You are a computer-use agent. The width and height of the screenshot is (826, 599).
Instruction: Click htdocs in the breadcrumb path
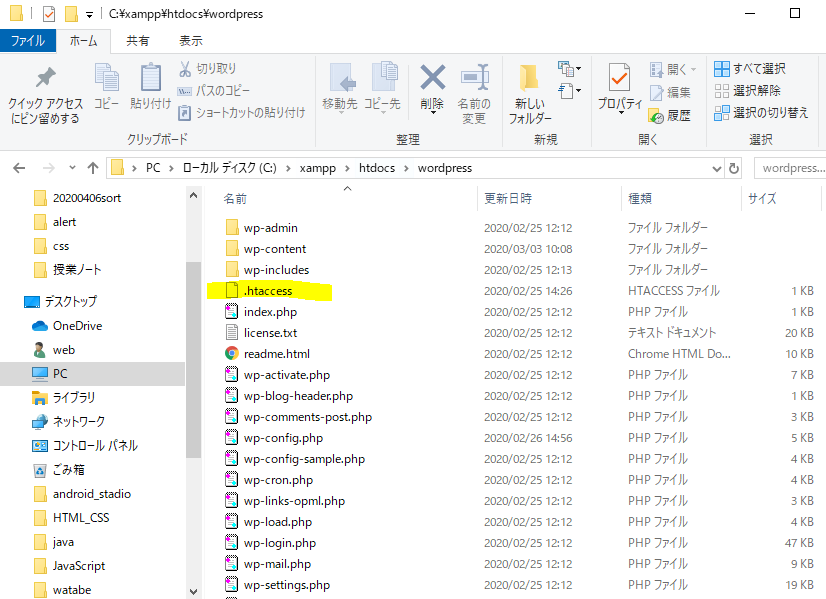point(377,168)
